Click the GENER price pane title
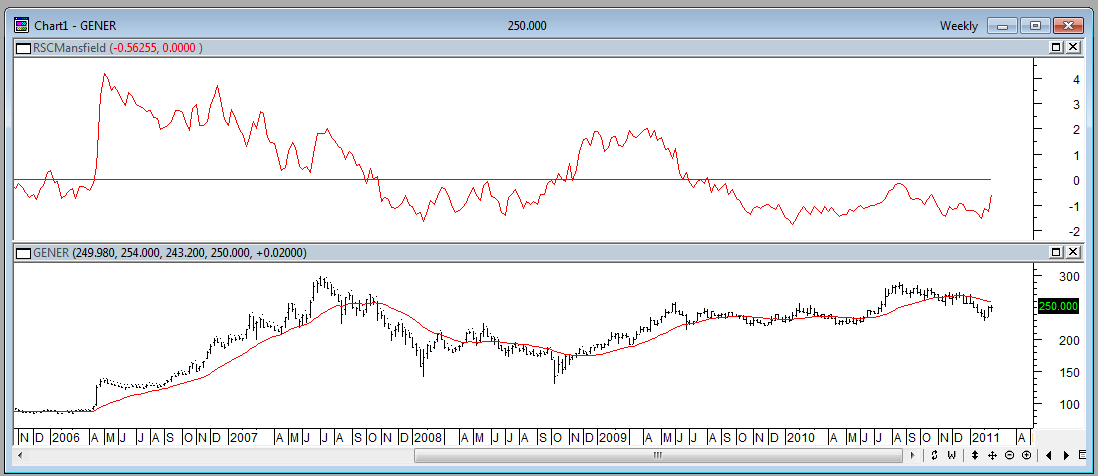 click(51, 253)
